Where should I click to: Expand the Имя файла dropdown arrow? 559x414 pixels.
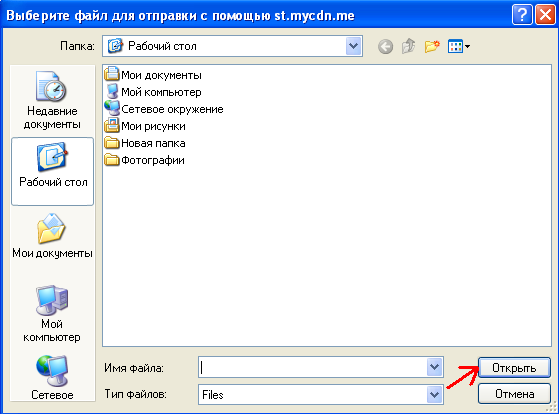click(434, 367)
